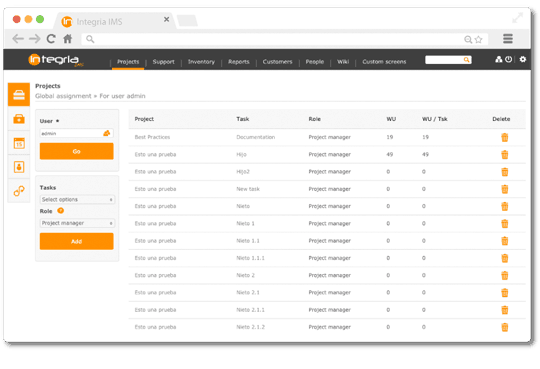The image size is (540, 369).
Task: Open the Nieto 2.1.2 task link
Action: pos(250,327)
